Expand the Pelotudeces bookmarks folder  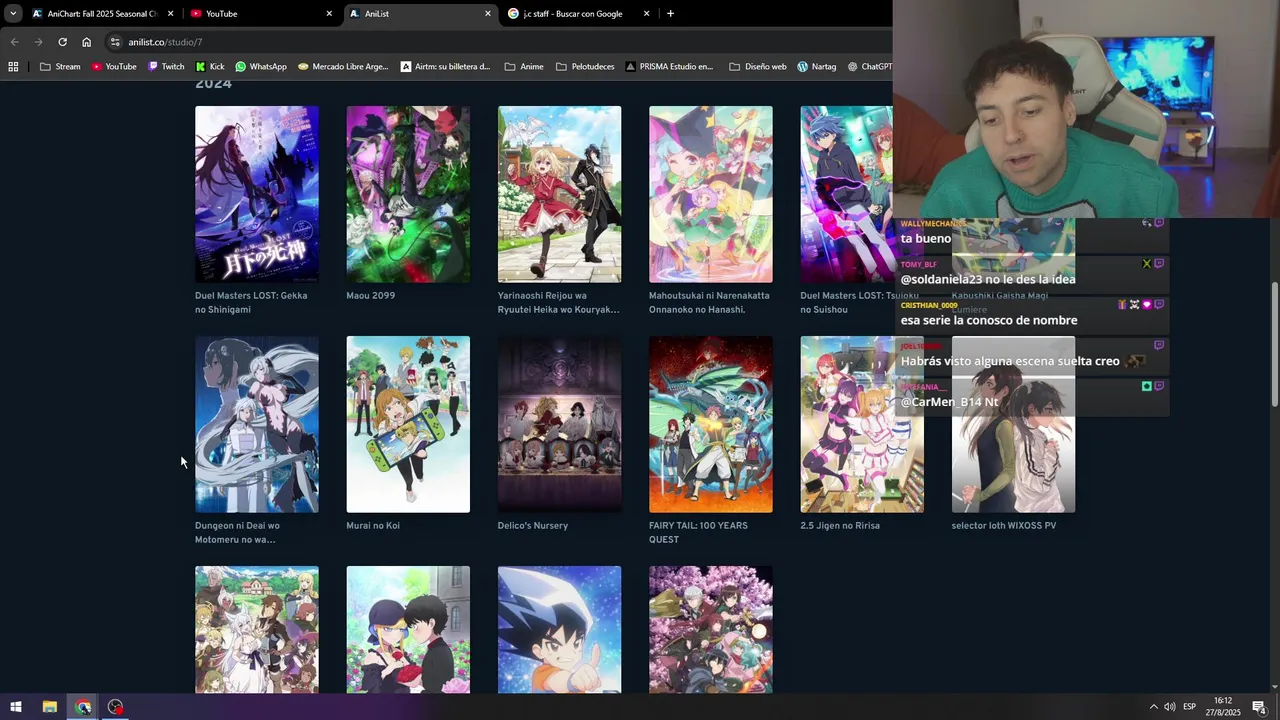(x=586, y=67)
